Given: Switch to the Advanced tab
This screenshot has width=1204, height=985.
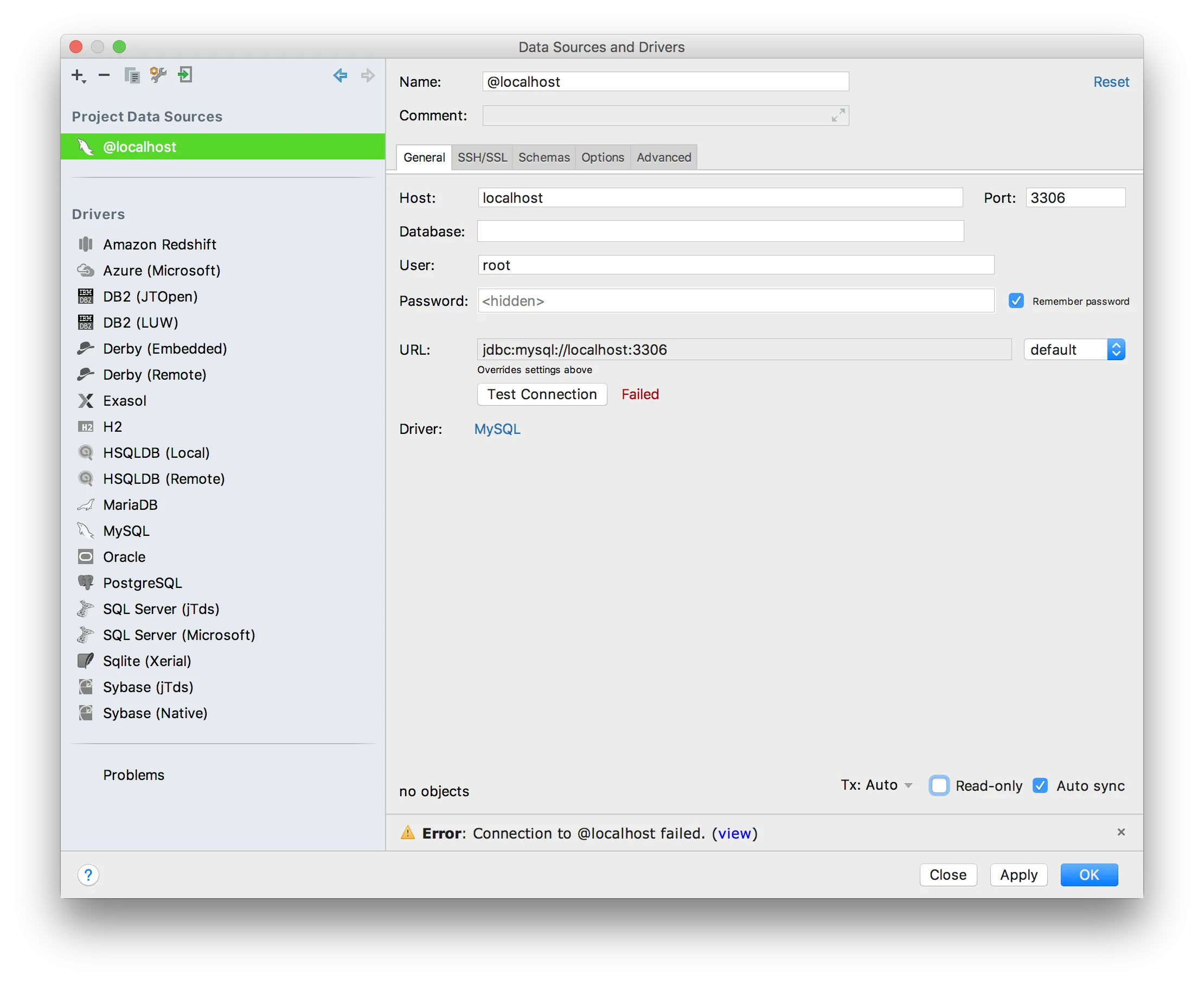Looking at the screenshot, I should [664, 157].
